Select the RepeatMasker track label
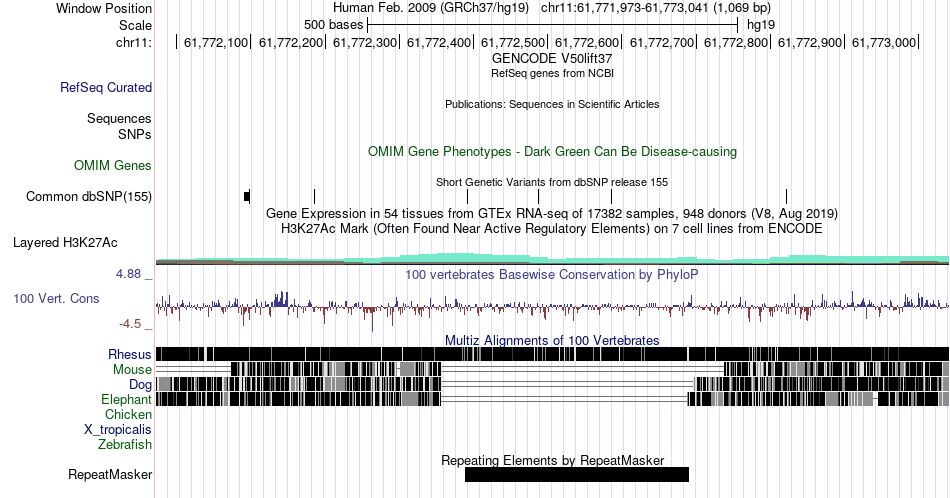Screen dimensions: 950x498 tap(110, 474)
